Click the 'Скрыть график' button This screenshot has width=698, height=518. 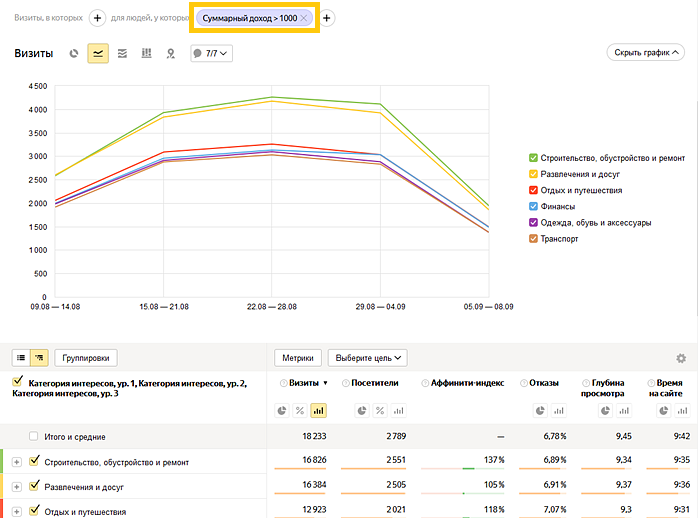(649, 53)
